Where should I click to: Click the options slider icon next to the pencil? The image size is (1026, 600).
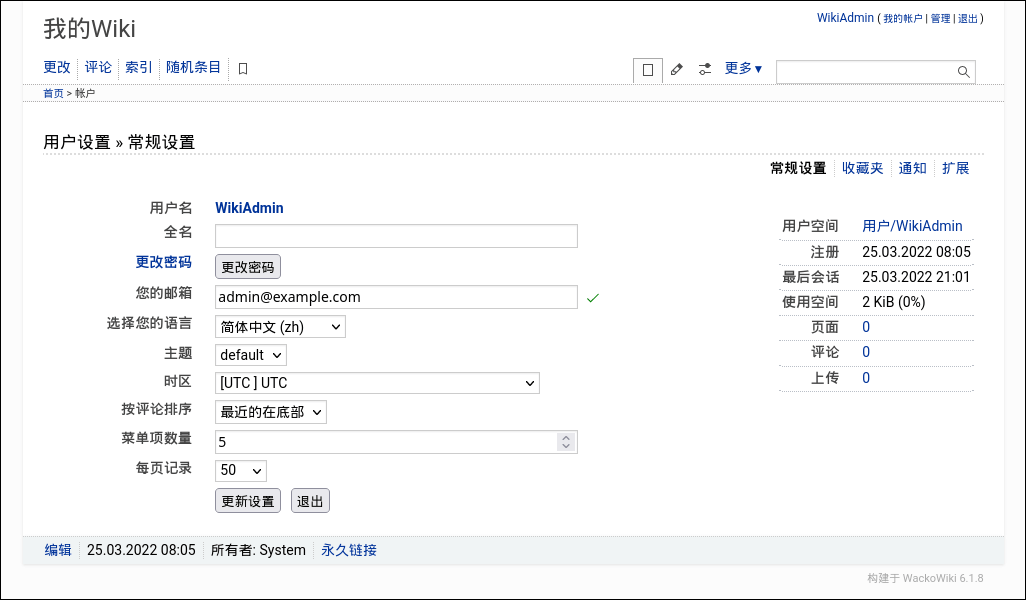704,70
